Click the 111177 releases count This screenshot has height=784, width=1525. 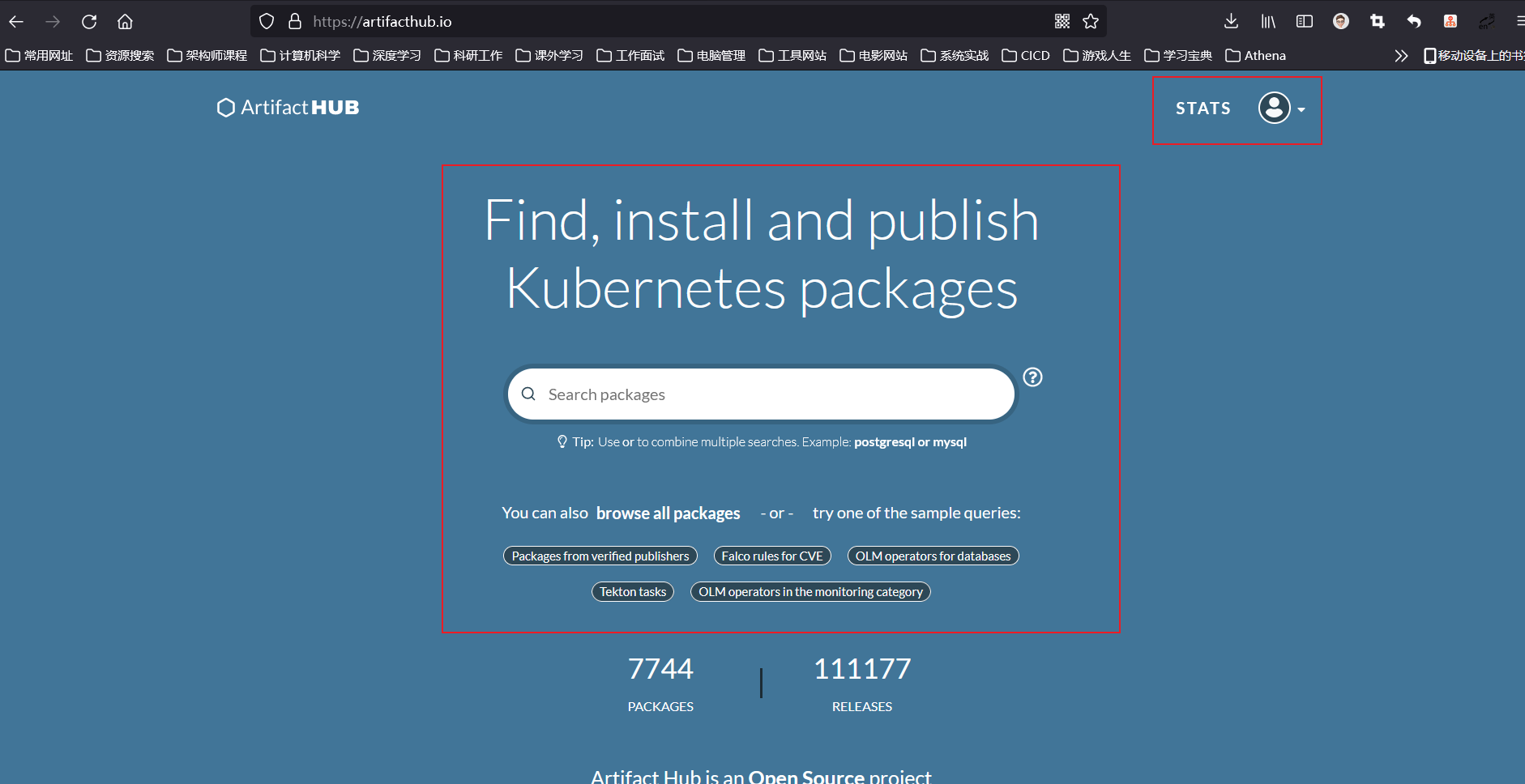point(862,669)
